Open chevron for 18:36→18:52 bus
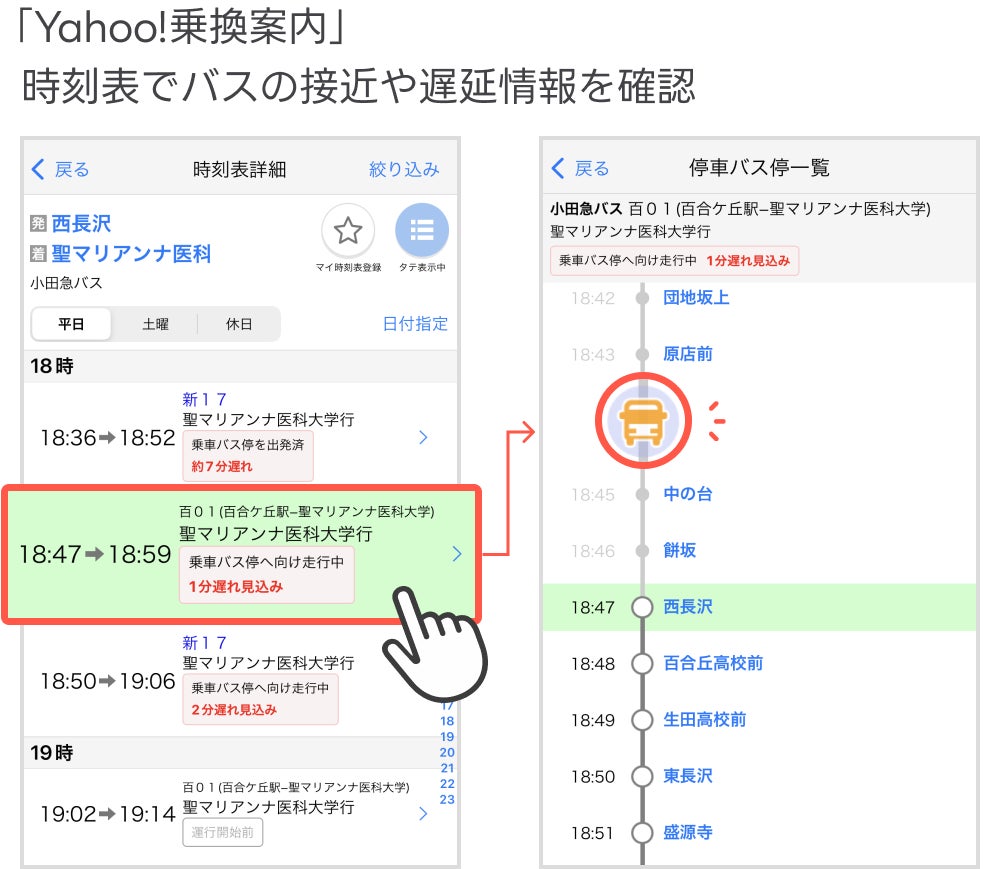This screenshot has height=869, width=1000. click(x=423, y=437)
